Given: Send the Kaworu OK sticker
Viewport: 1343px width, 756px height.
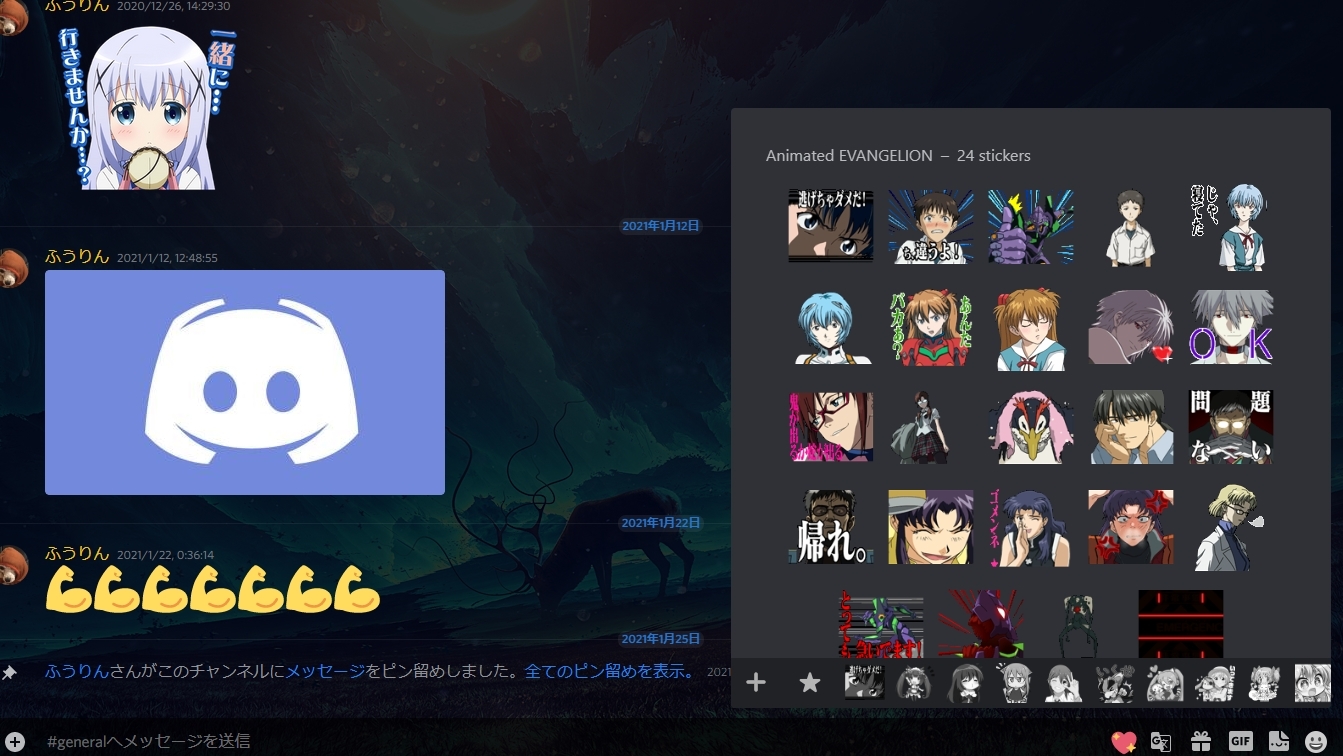Looking at the screenshot, I should pos(1231,328).
